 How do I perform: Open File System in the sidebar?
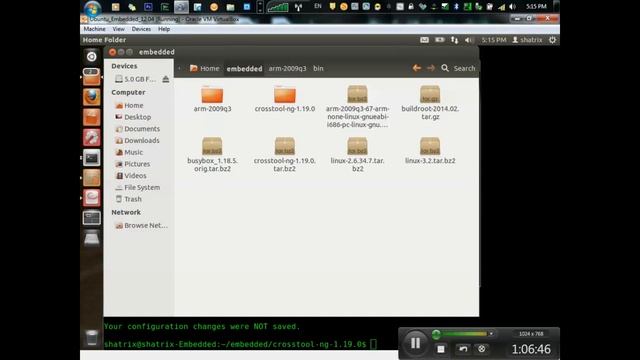tap(138, 187)
